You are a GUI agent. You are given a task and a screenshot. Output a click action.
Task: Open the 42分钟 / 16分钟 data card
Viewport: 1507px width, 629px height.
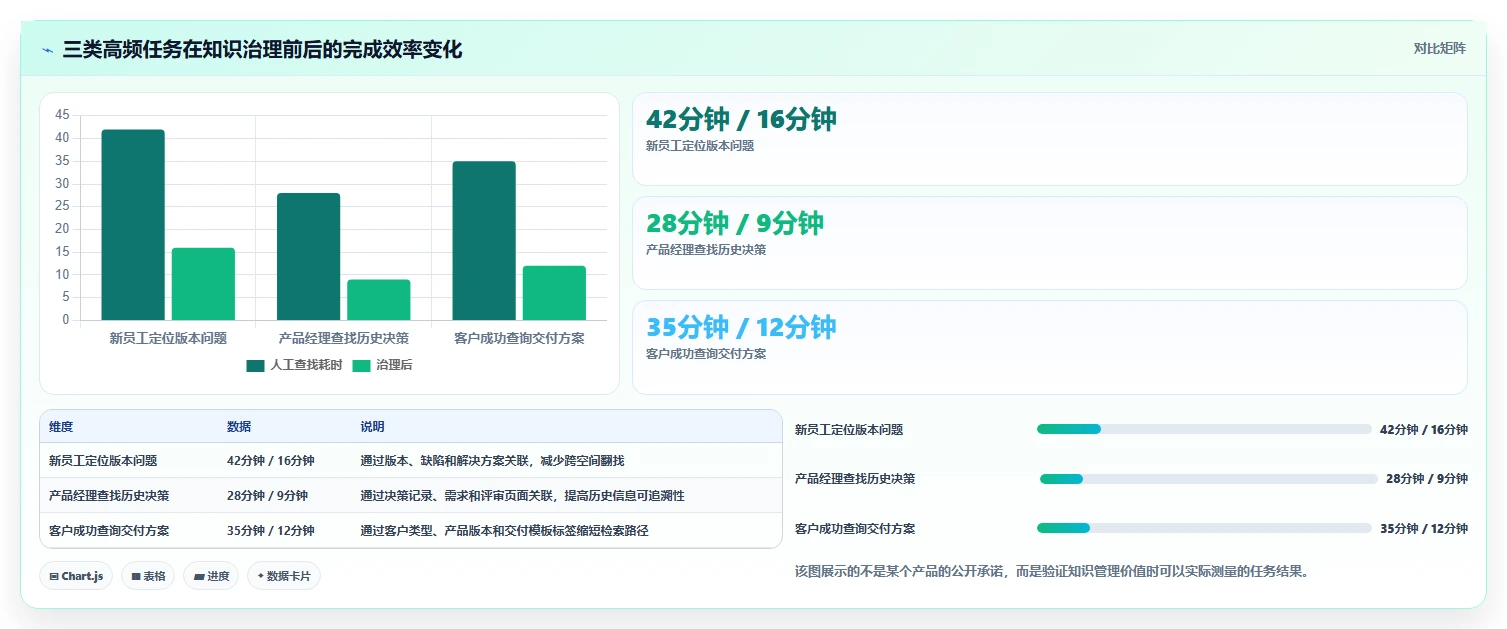1050,139
